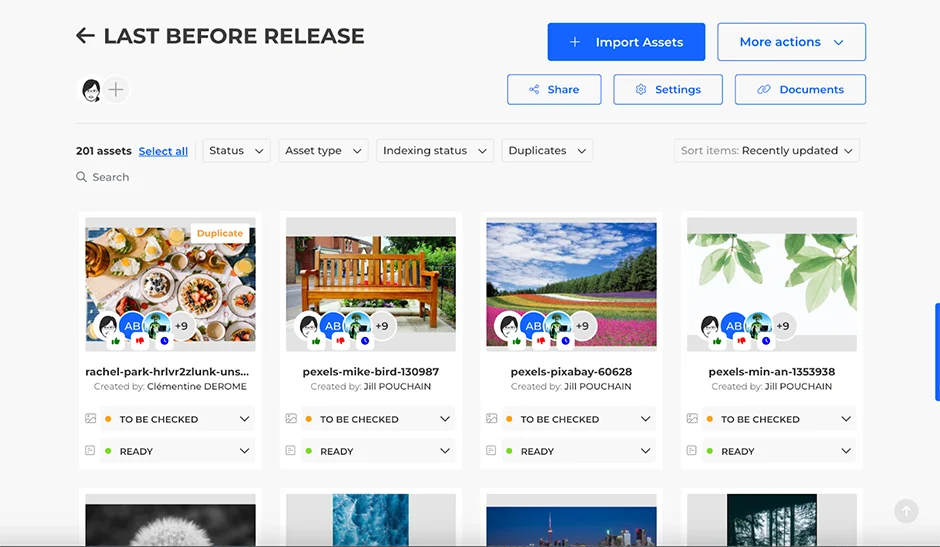Click the asset name rachel-park-hrlvr2zlunk-uns...

tap(167, 372)
